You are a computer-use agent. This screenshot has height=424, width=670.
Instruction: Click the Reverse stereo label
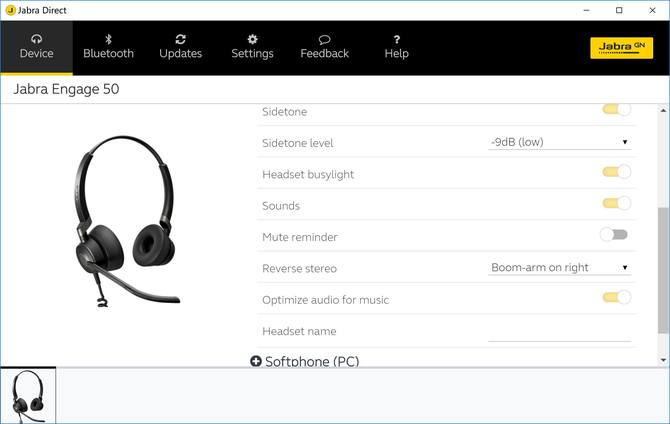tap(299, 268)
